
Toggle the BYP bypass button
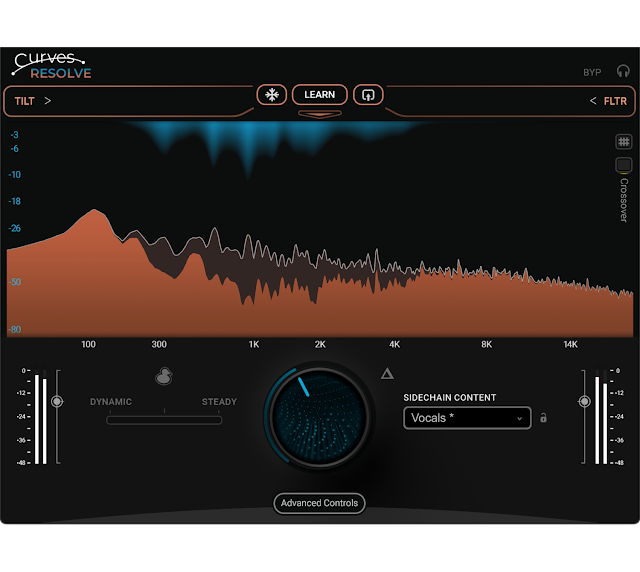[592, 73]
